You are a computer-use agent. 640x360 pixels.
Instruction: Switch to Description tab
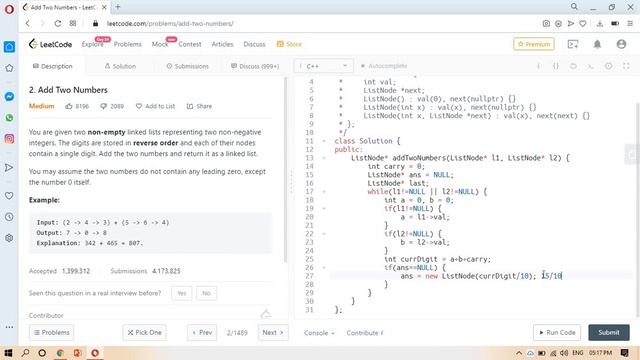coord(52,66)
